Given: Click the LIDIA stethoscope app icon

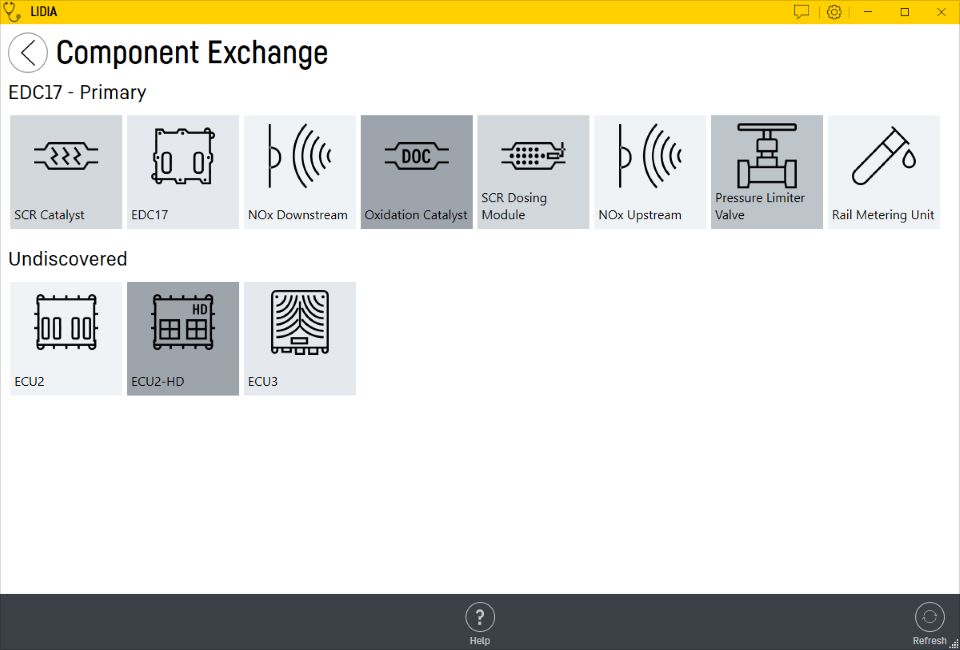Looking at the screenshot, I should pos(13,12).
